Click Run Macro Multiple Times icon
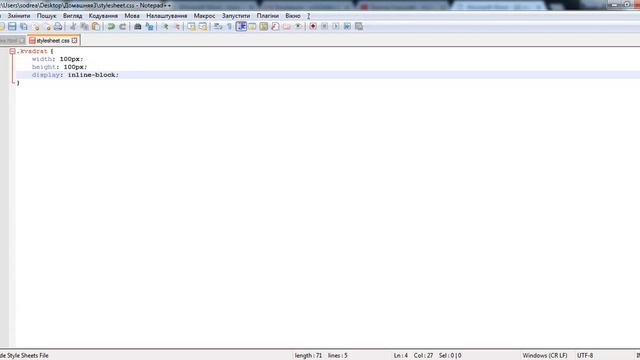 (347, 27)
